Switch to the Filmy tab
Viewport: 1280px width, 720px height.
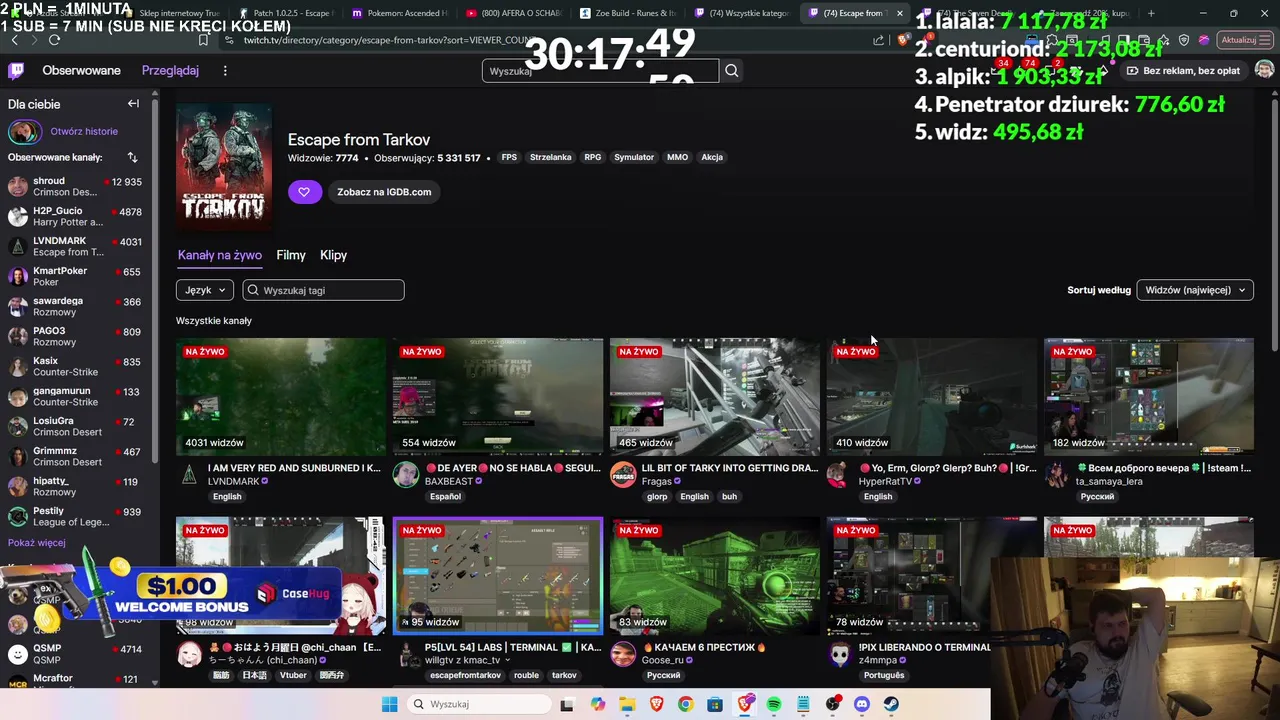291,255
